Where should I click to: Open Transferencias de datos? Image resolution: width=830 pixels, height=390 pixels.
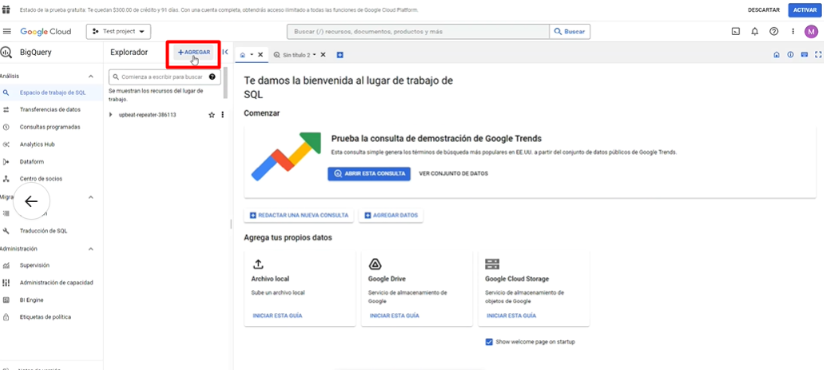point(51,110)
